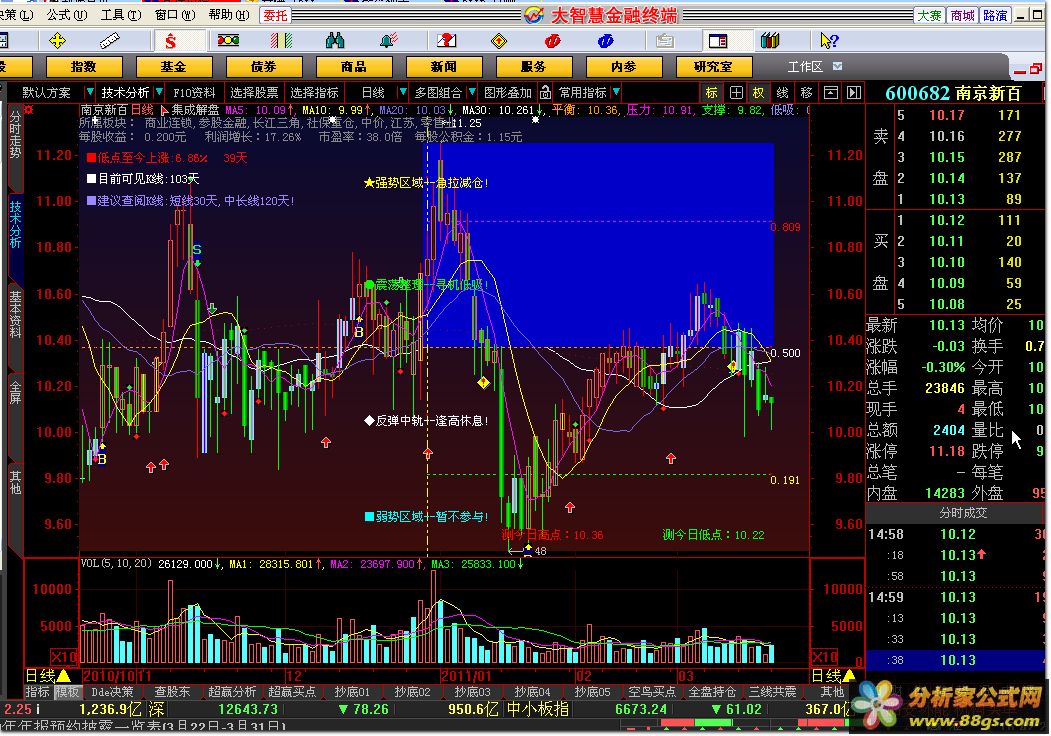The height and width of the screenshot is (736, 1051).
Task: Click the yellow four-way arrow toolbar icon
Action: tap(58, 41)
